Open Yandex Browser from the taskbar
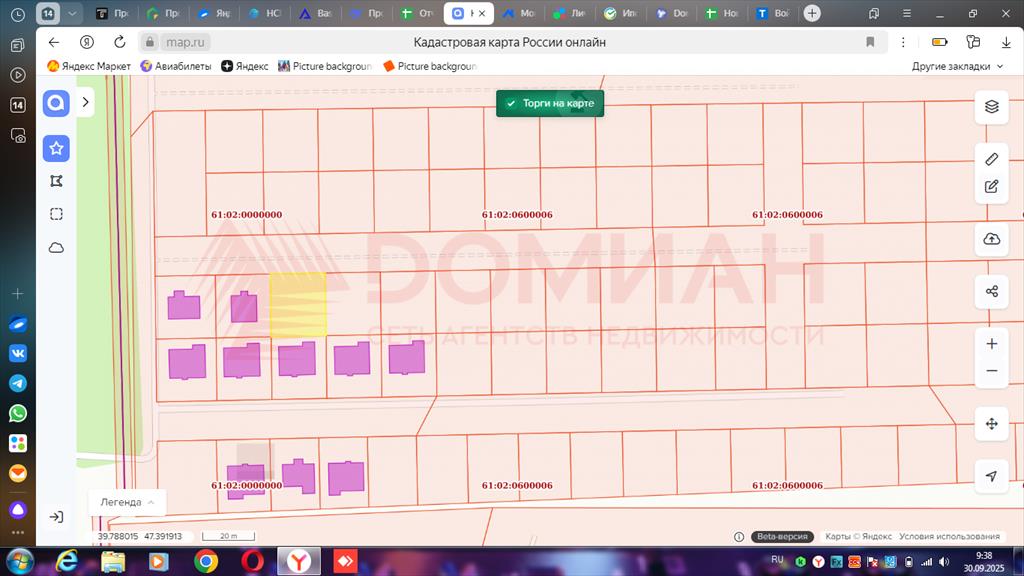The height and width of the screenshot is (576, 1024). [299, 561]
